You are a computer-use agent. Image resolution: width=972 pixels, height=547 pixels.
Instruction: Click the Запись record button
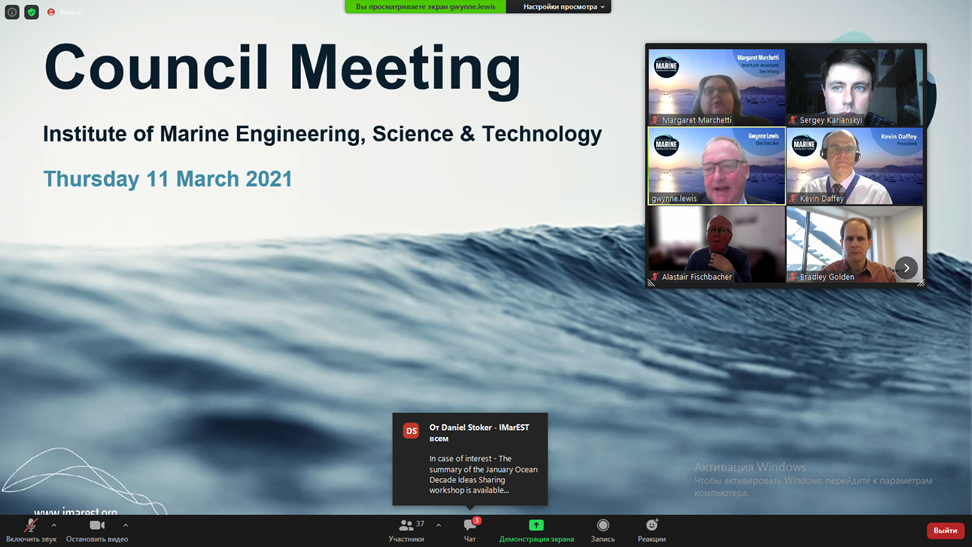tap(603, 531)
